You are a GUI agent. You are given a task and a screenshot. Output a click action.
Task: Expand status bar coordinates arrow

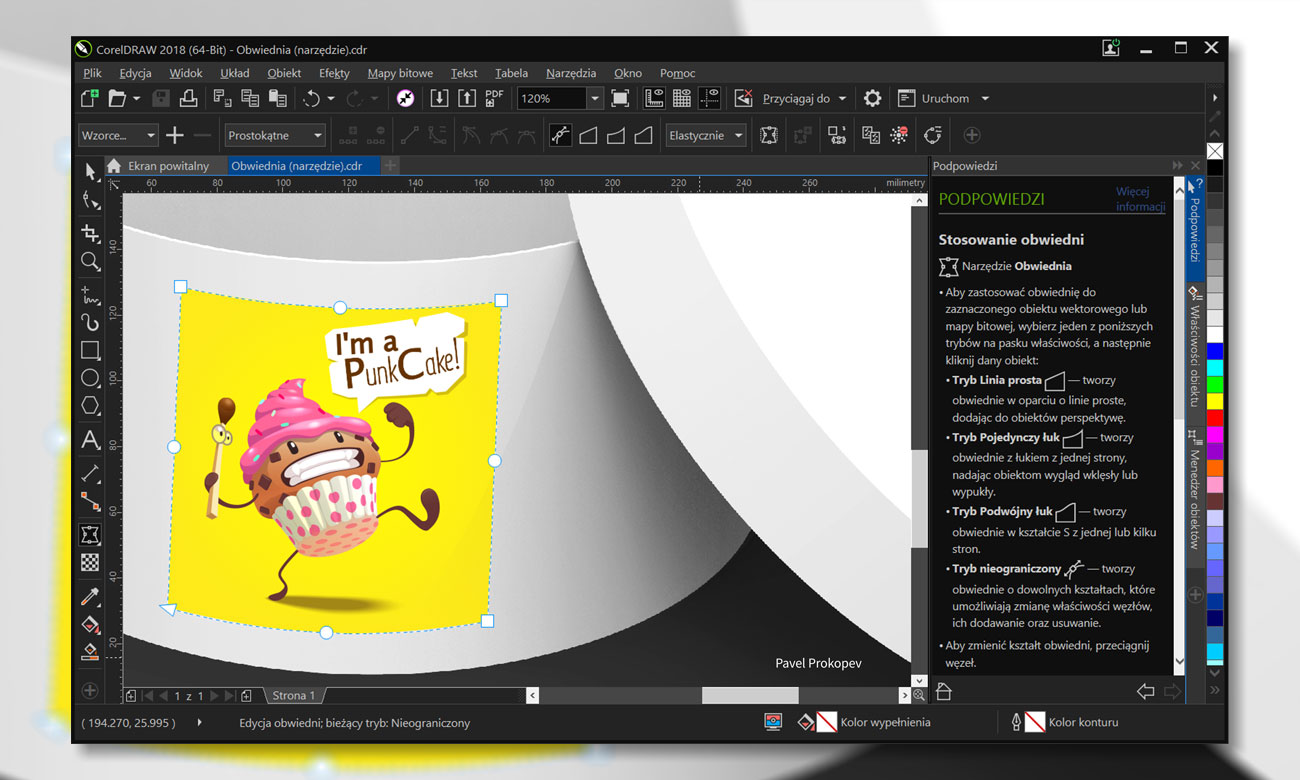click(x=199, y=722)
